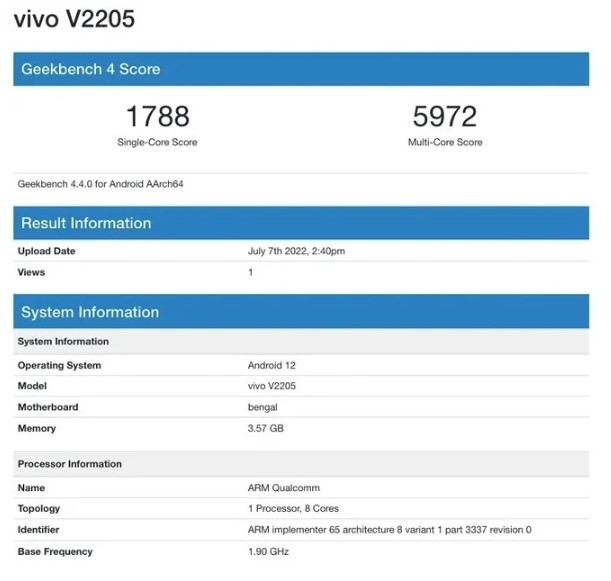Click the Single-Core Score label

[157, 142]
